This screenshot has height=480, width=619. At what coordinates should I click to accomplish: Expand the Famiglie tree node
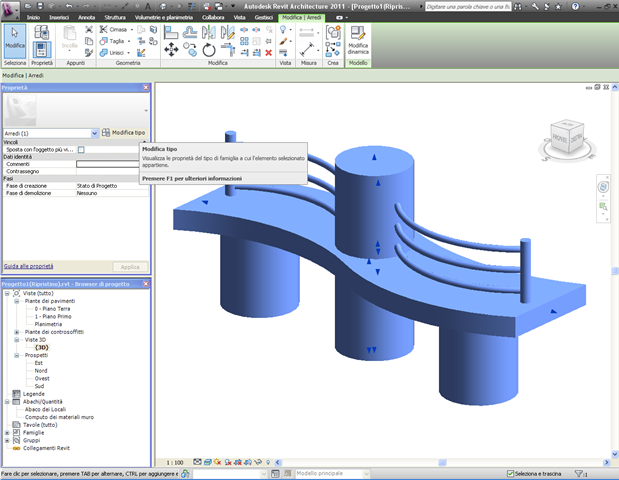(7, 432)
